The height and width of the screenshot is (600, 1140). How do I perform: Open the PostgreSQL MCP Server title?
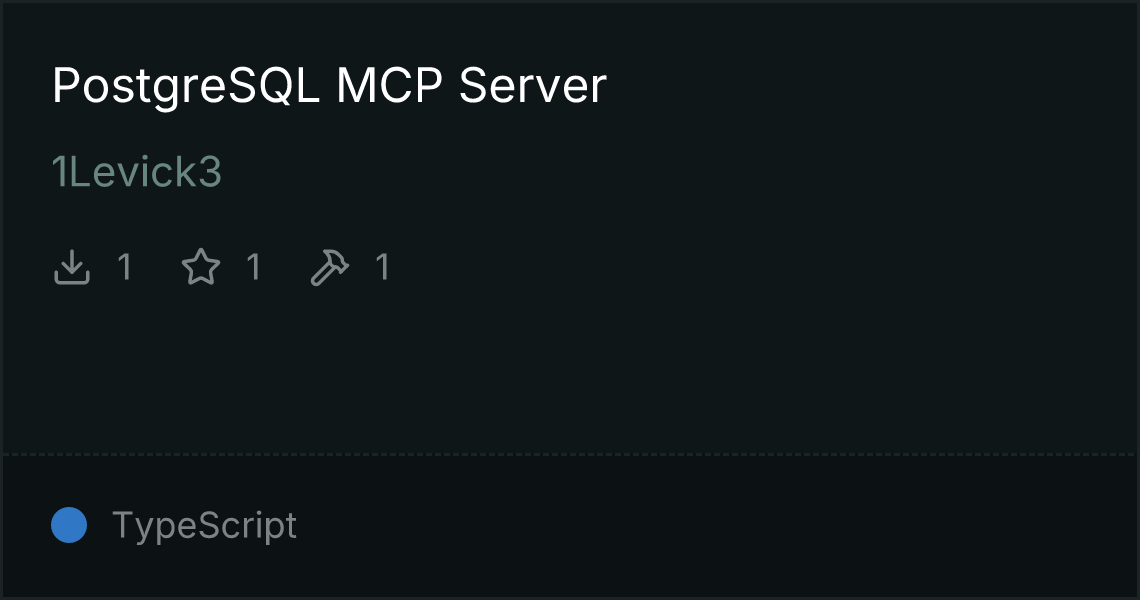click(329, 86)
